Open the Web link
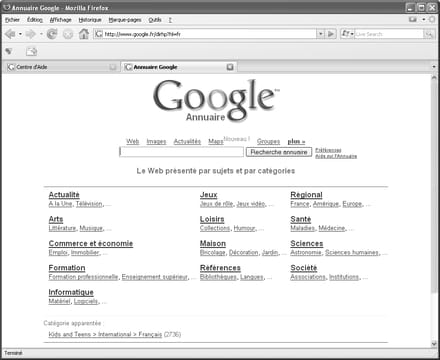This screenshot has height=360, width=440. [132, 141]
